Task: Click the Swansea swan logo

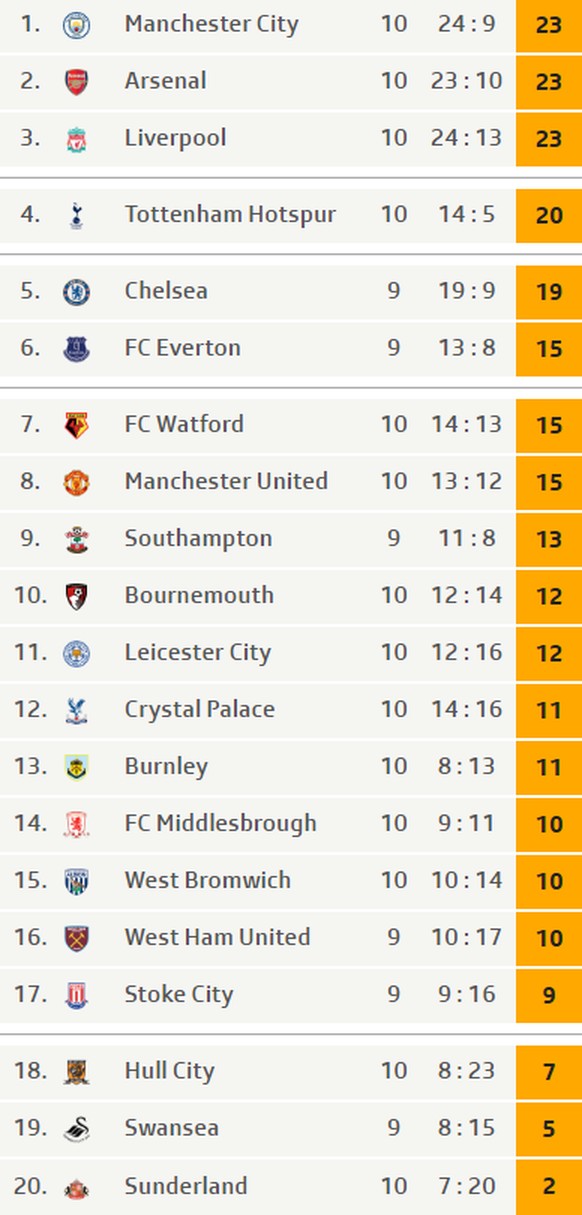Action: [76, 1129]
